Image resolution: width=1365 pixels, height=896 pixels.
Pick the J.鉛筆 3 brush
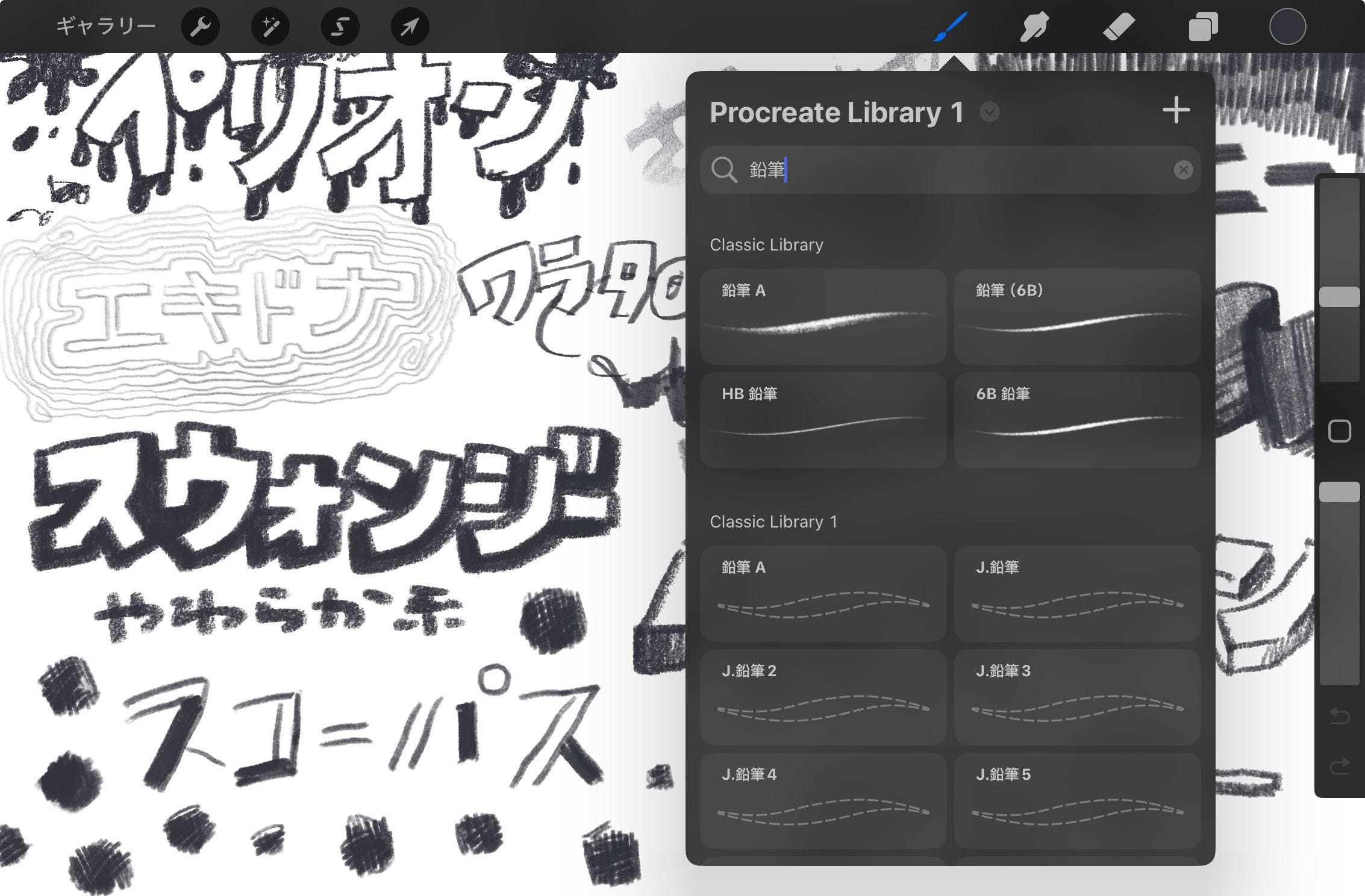[1077, 697]
